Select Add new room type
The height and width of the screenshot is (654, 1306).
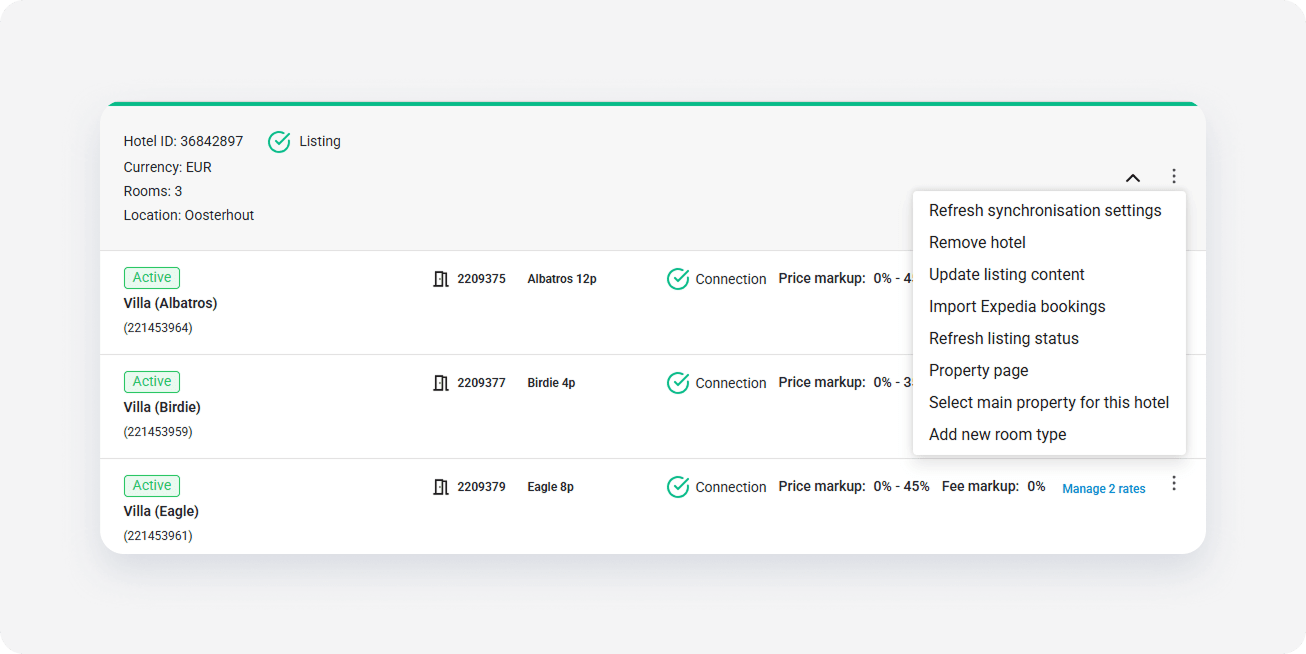[1049, 435]
